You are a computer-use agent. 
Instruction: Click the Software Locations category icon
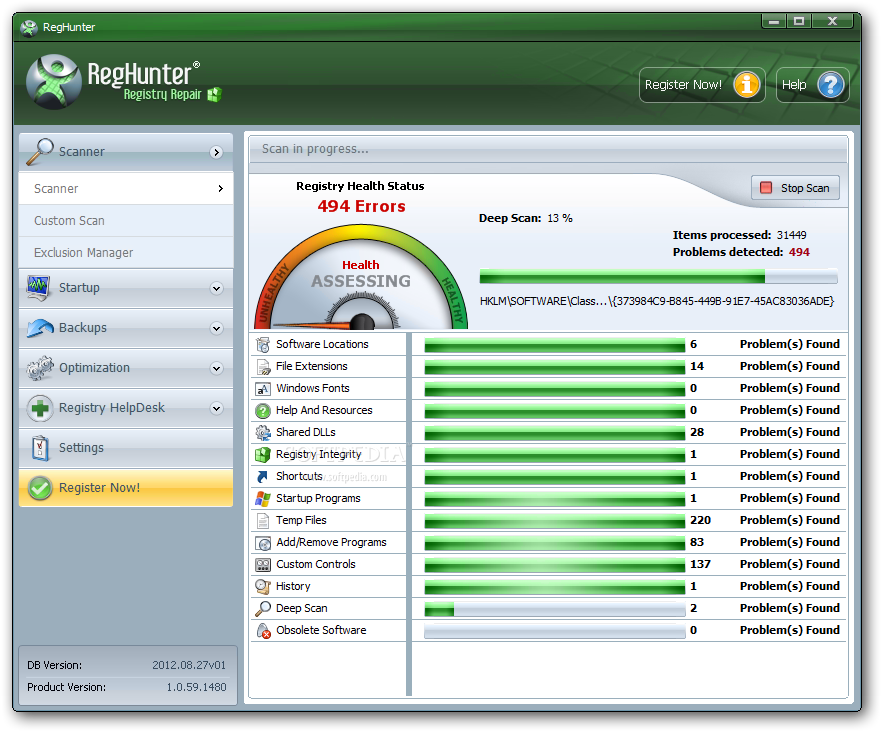click(x=263, y=344)
